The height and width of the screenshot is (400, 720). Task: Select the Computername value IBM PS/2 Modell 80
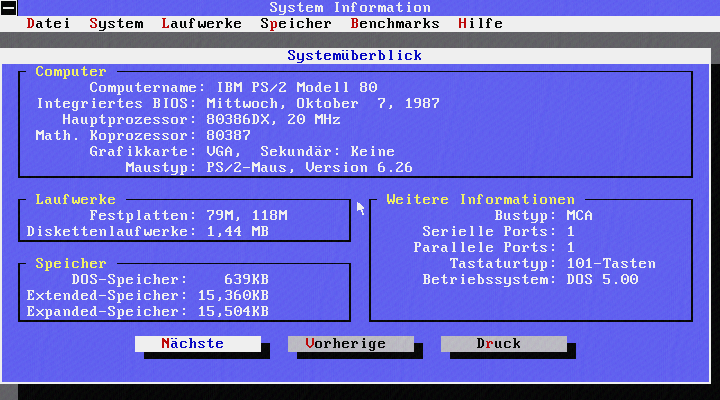coord(297,87)
